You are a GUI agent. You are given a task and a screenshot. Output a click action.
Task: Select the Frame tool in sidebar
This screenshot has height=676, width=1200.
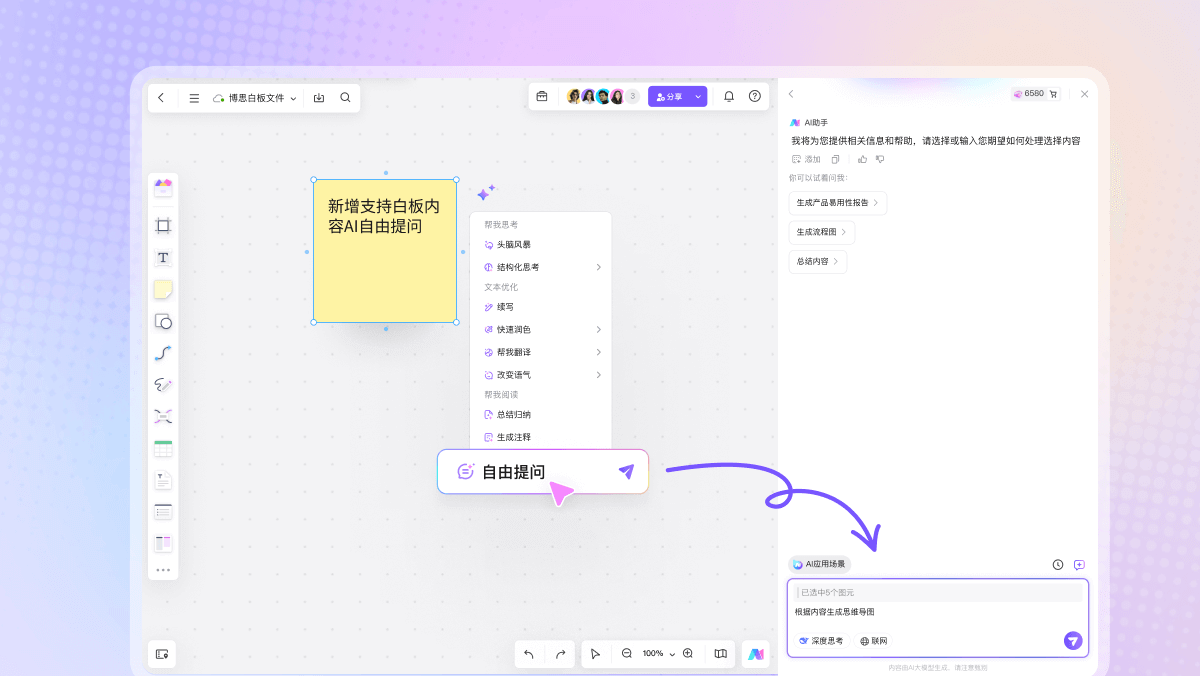[x=163, y=226]
